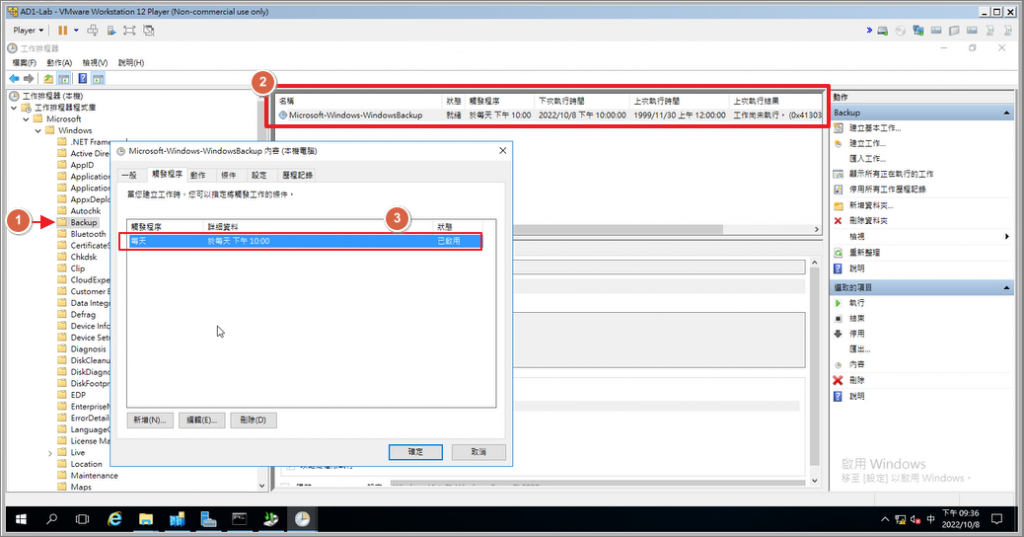Select the Bluetooth folder in the tree
The height and width of the screenshot is (537, 1024).
click(x=88, y=234)
